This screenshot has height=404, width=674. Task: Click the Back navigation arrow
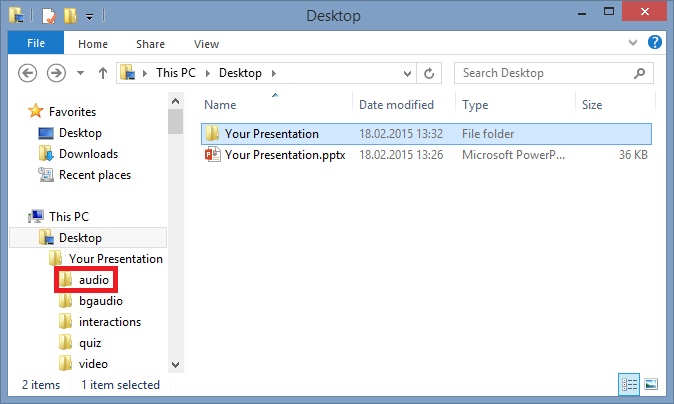(28, 73)
